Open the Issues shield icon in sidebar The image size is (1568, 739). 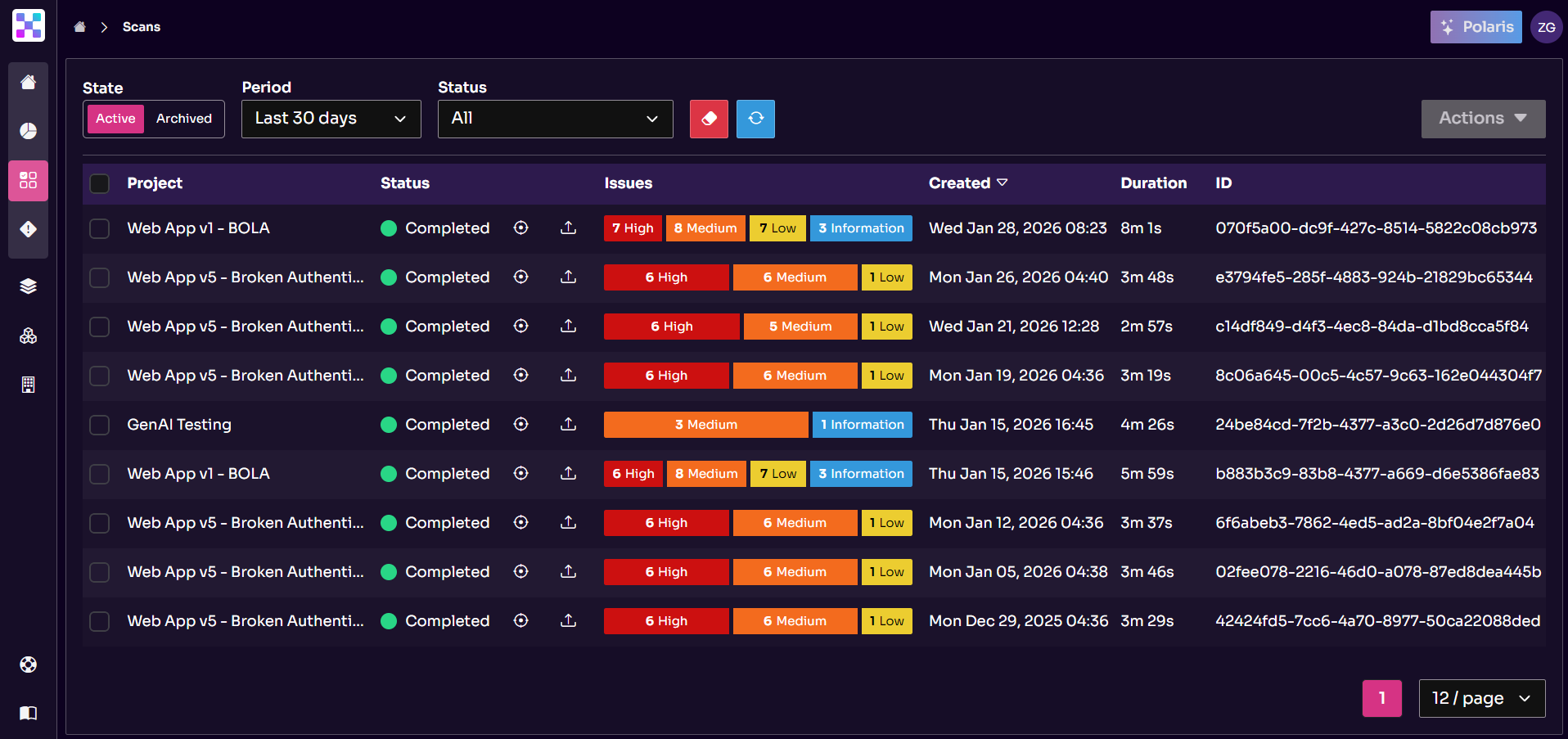pos(28,230)
